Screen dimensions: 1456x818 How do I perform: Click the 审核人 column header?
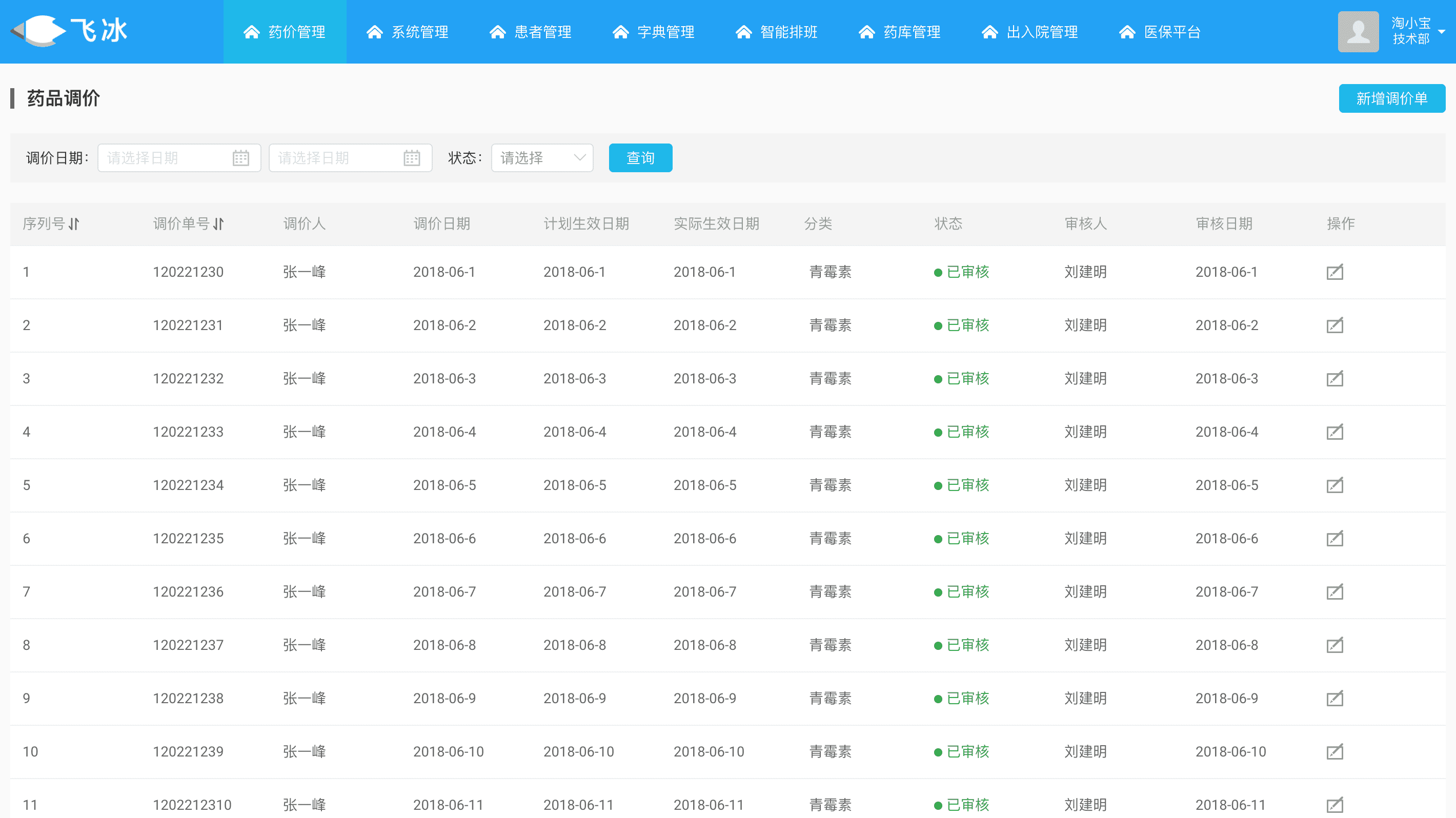[1086, 223]
